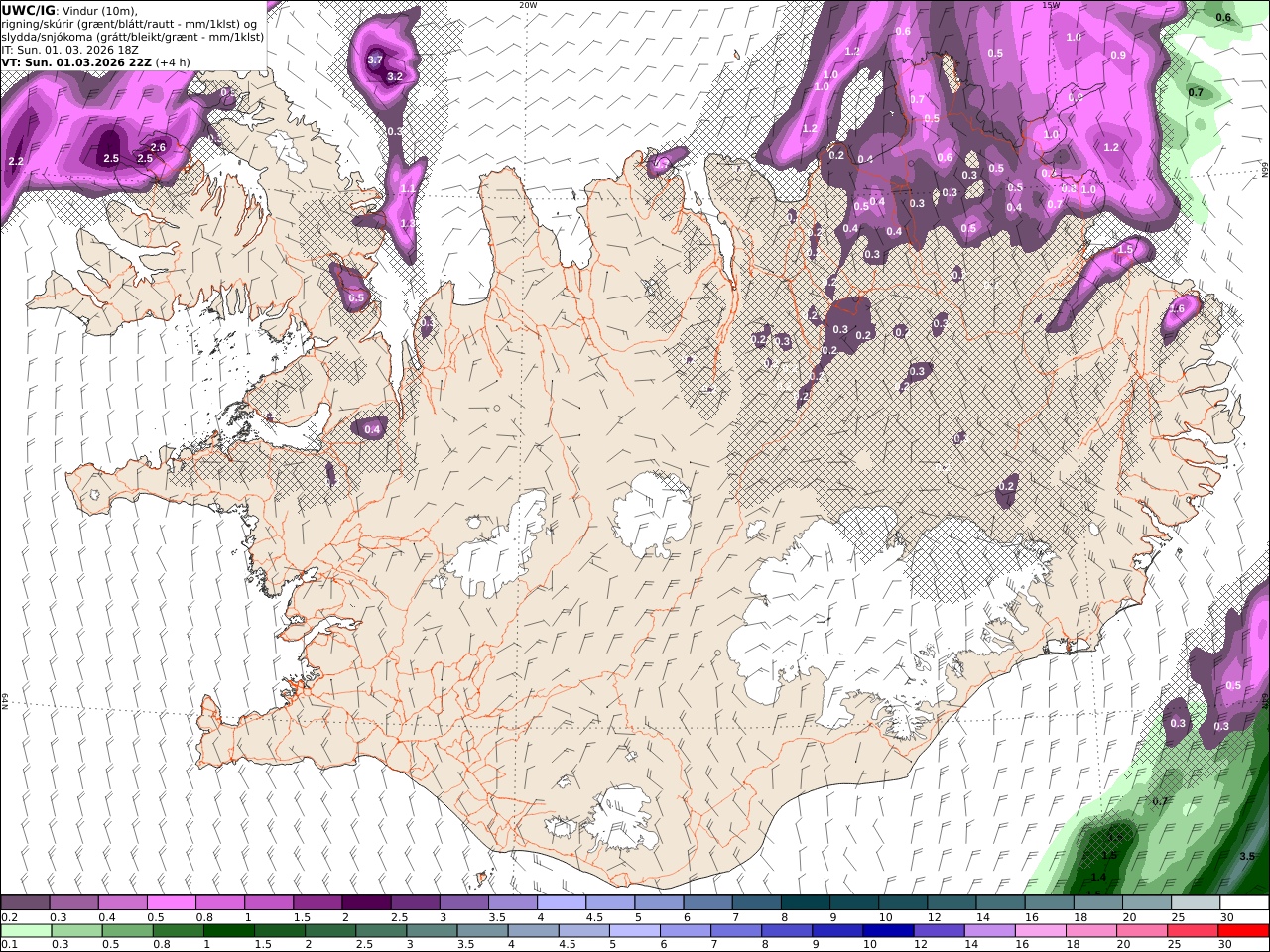Select the white 30 snow legend swatch

coord(1243,903)
